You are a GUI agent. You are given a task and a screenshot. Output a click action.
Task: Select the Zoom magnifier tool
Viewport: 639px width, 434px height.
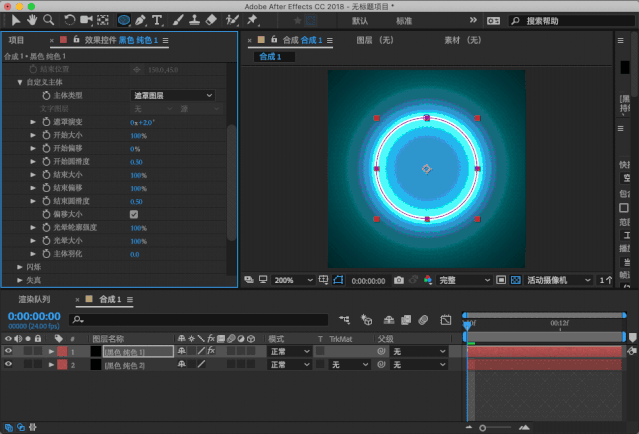(48, 19)
